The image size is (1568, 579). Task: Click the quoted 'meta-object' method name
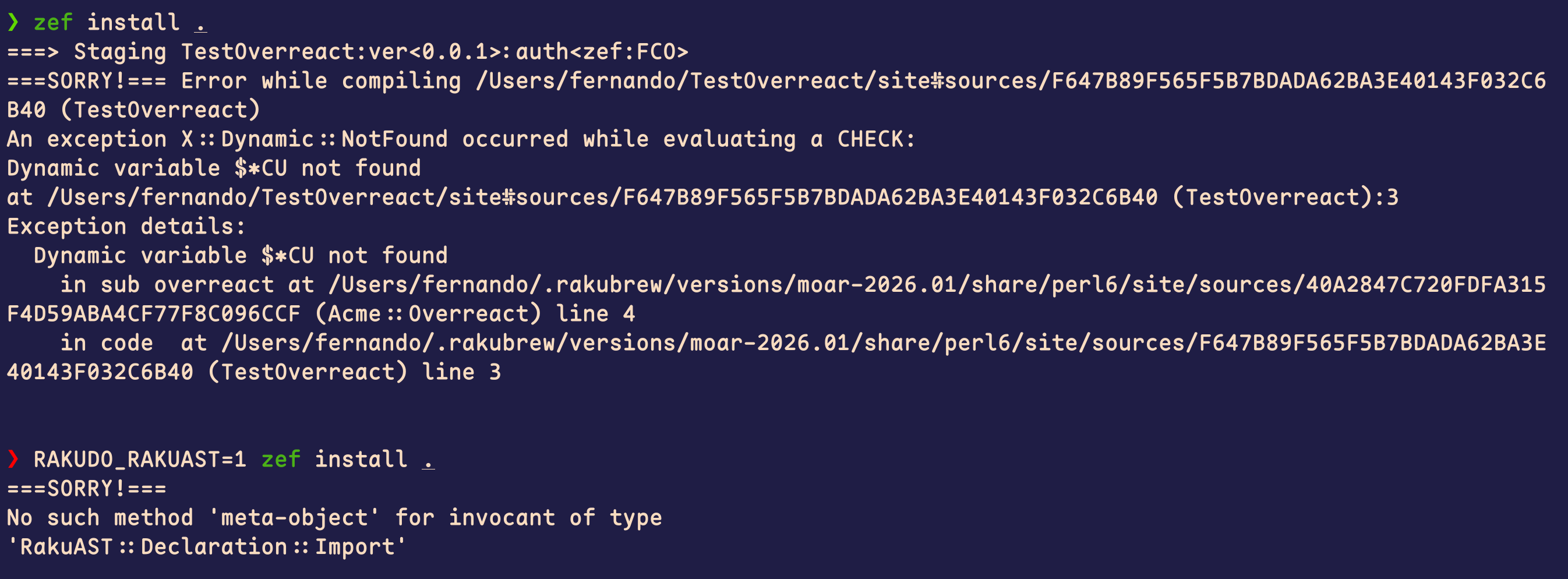pos(294,517)
